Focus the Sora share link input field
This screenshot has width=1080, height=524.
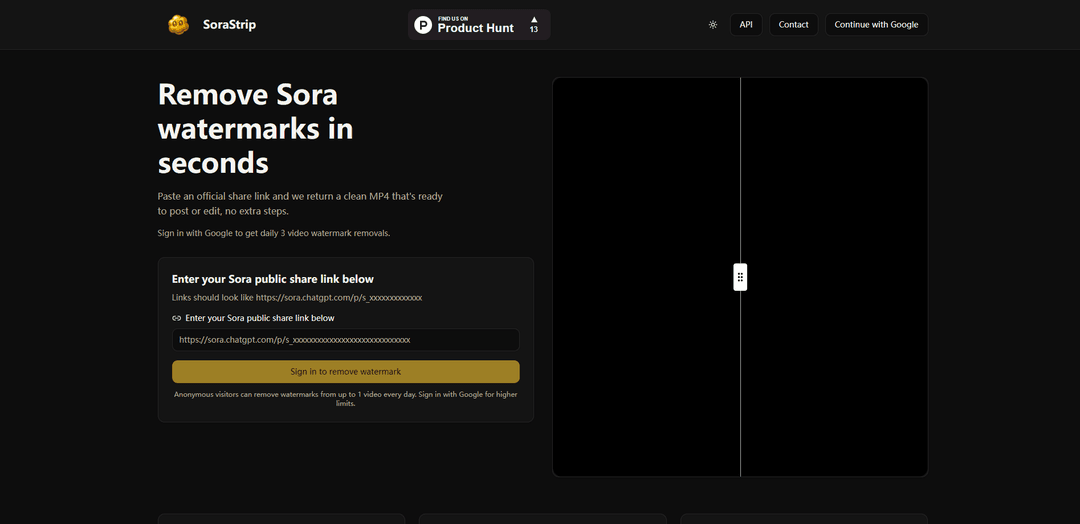click(345, 340)
